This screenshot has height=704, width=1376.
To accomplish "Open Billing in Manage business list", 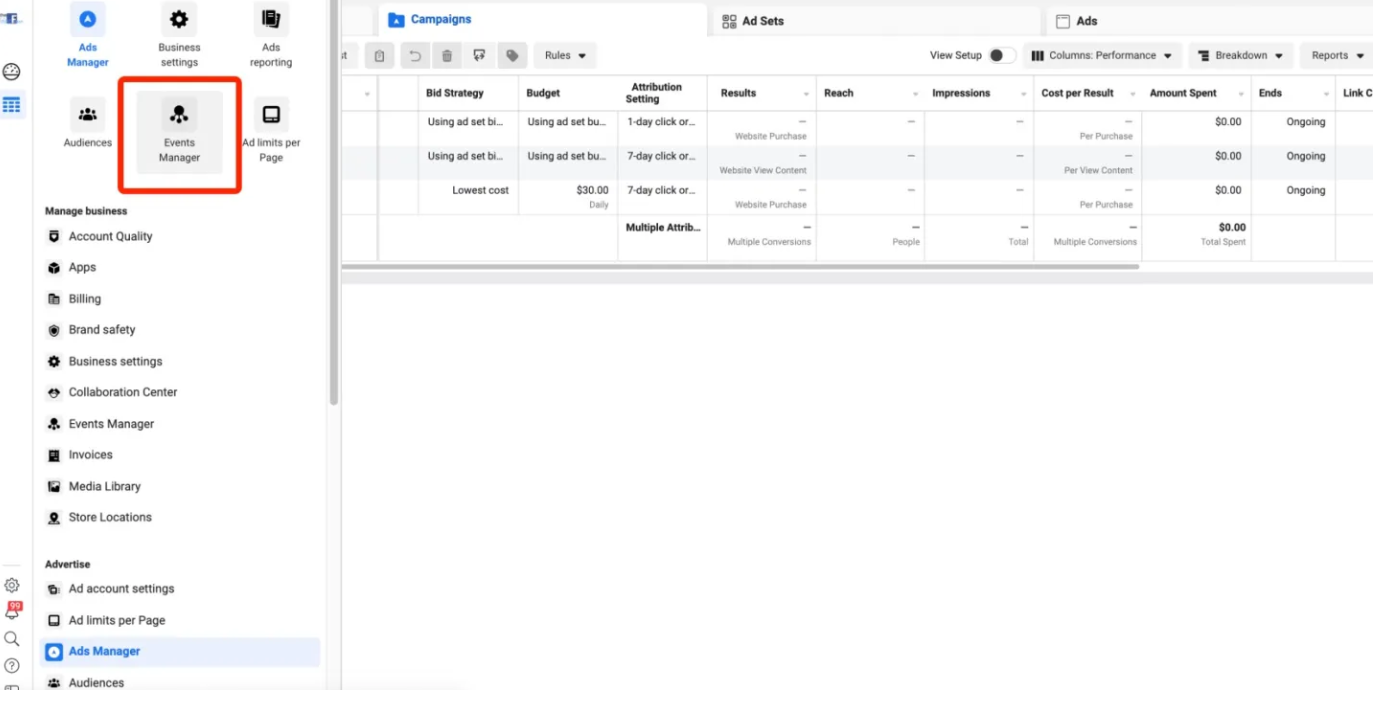I will [85, 299].
